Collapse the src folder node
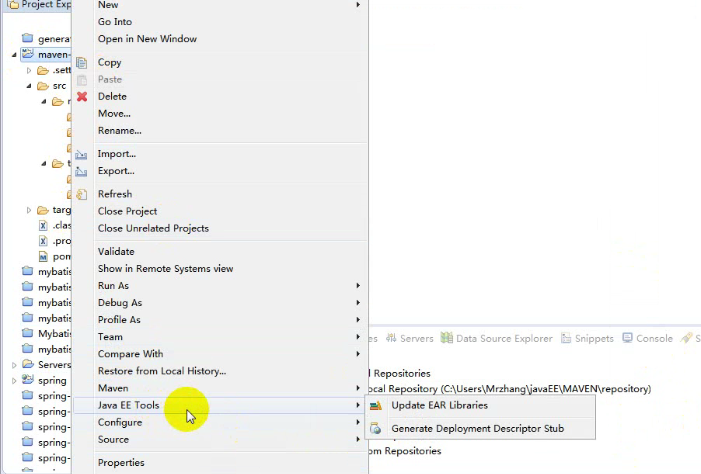701x474 pixels. point(29,86)
